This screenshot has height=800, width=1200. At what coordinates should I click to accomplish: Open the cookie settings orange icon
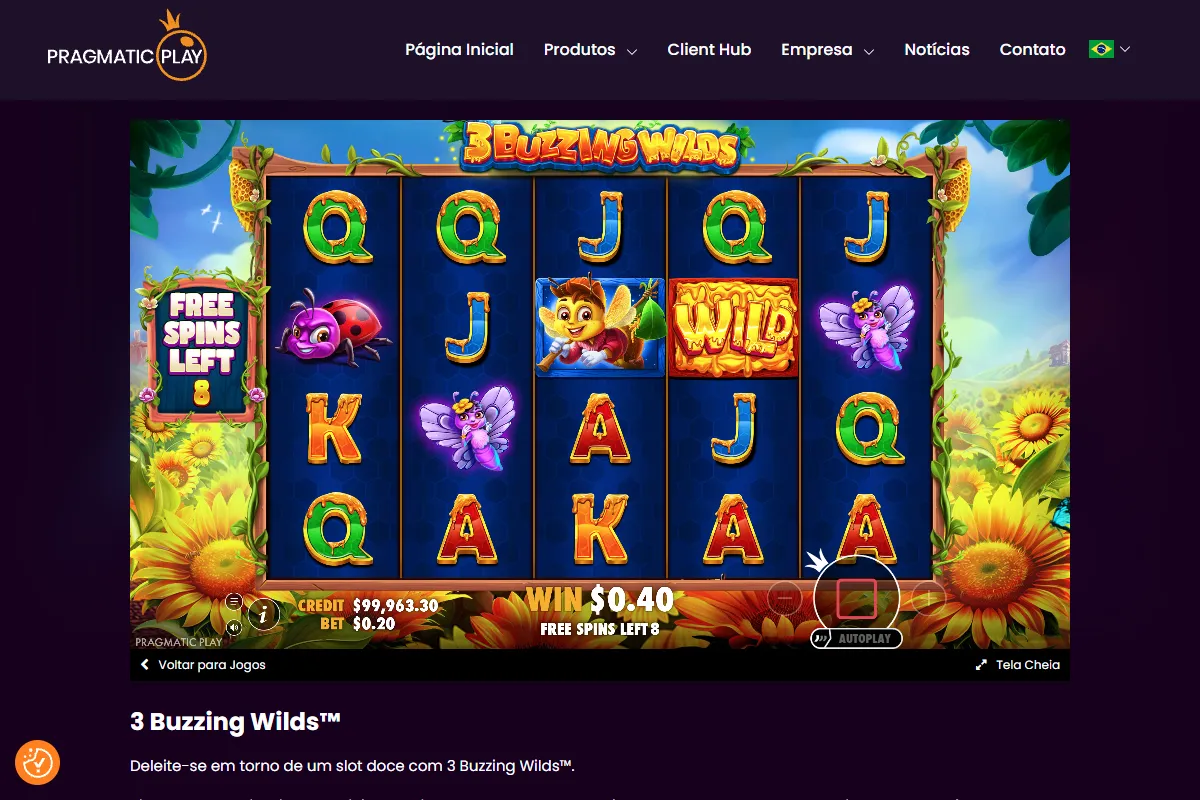tap(38, 763)
